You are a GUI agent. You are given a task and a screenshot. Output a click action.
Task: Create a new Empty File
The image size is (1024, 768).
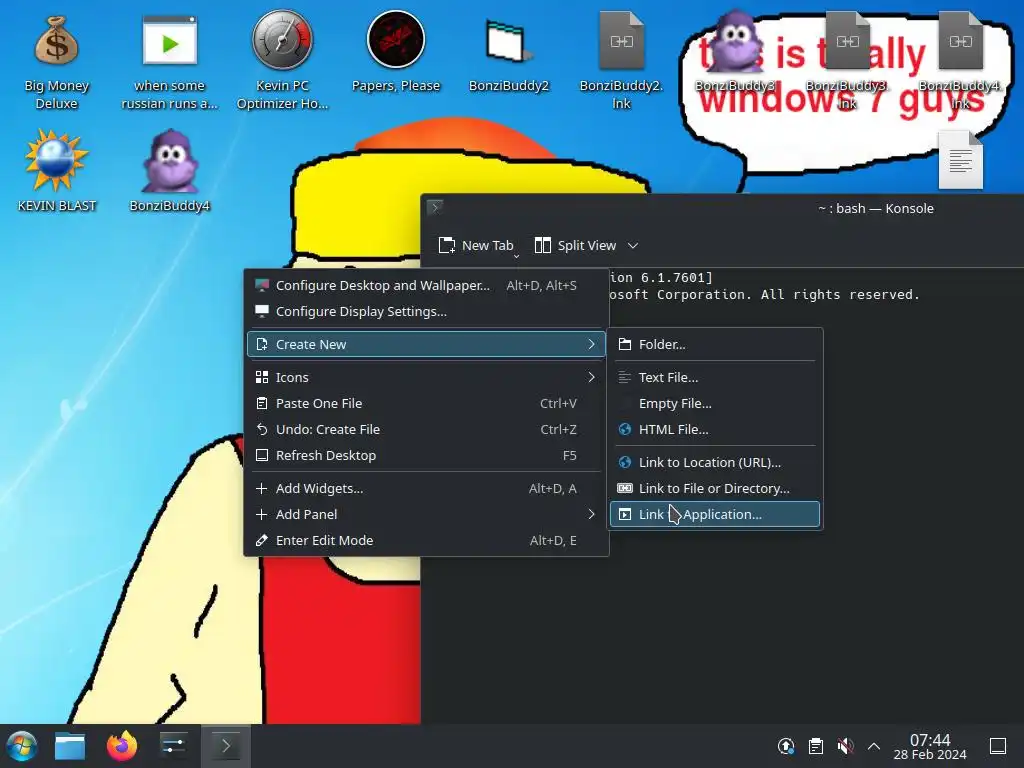pos(715,403)
